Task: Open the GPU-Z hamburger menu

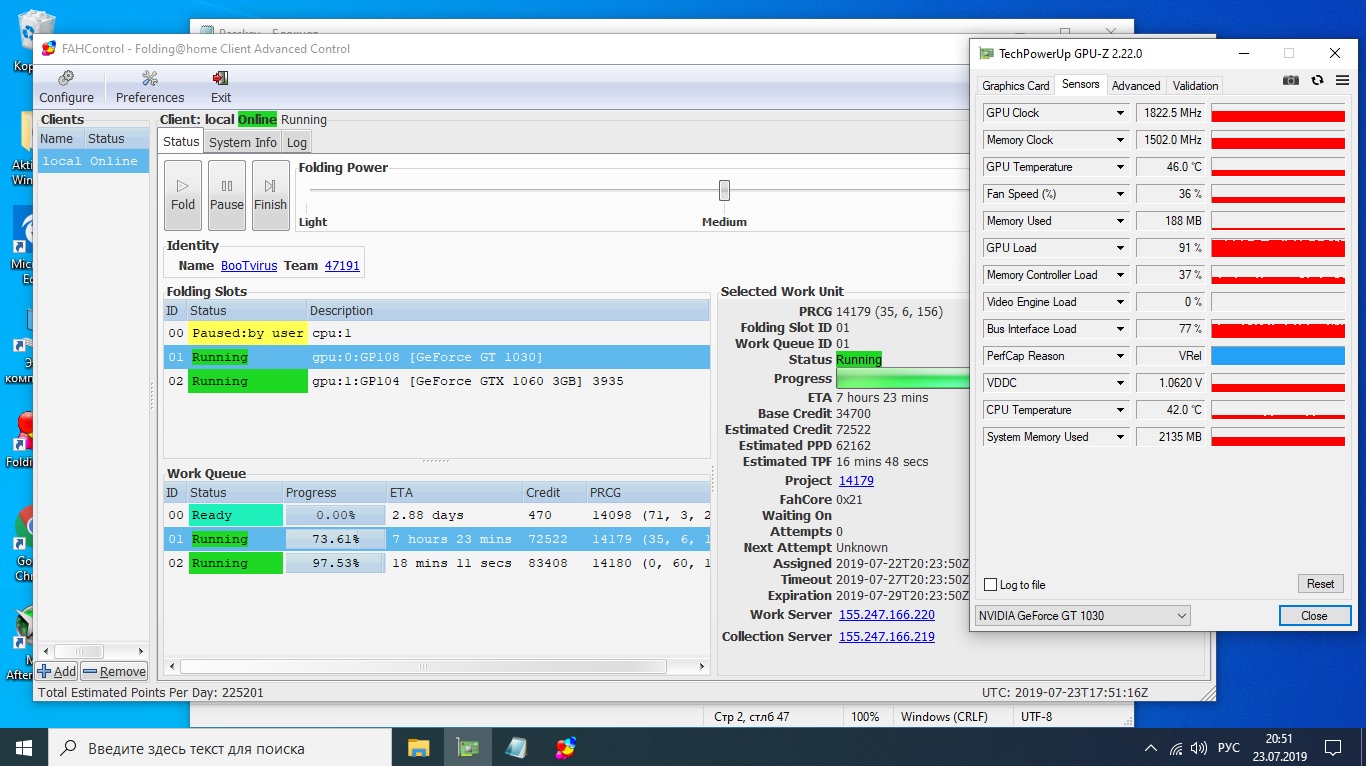Action: click(x=1342, y=80)
